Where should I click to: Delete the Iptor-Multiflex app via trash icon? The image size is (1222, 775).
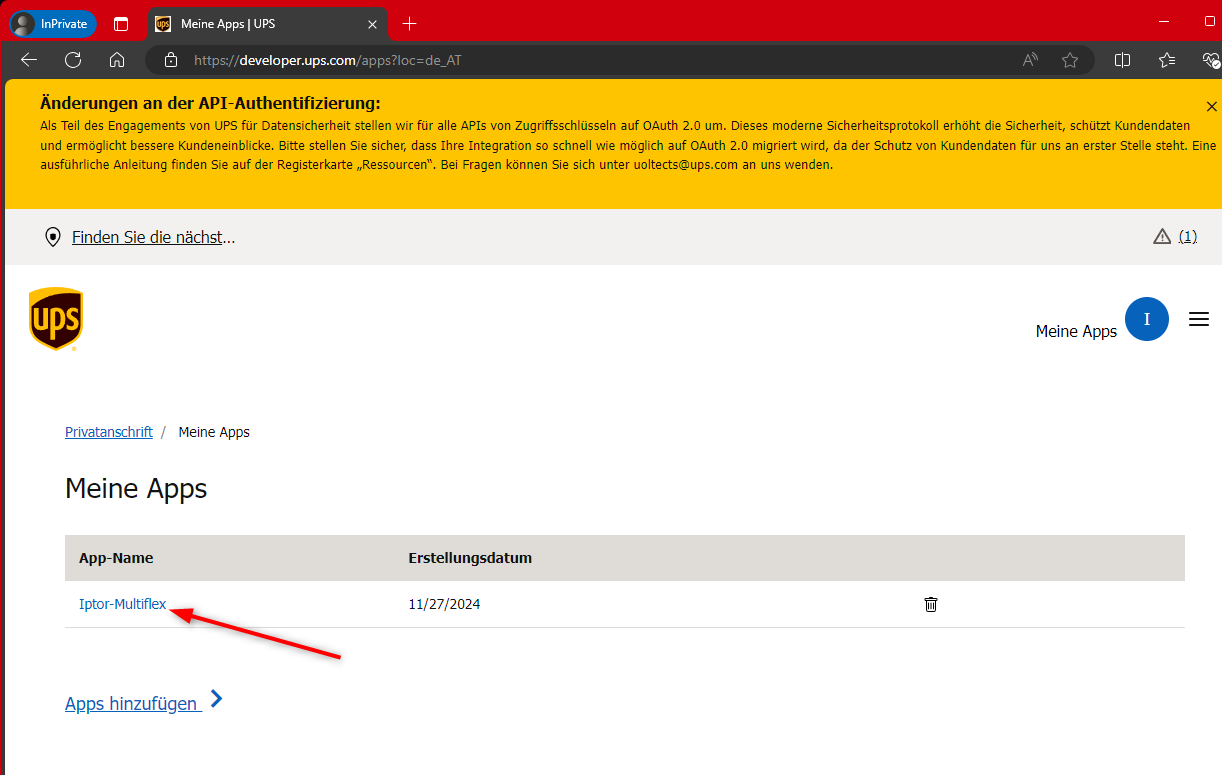(930, 604)
